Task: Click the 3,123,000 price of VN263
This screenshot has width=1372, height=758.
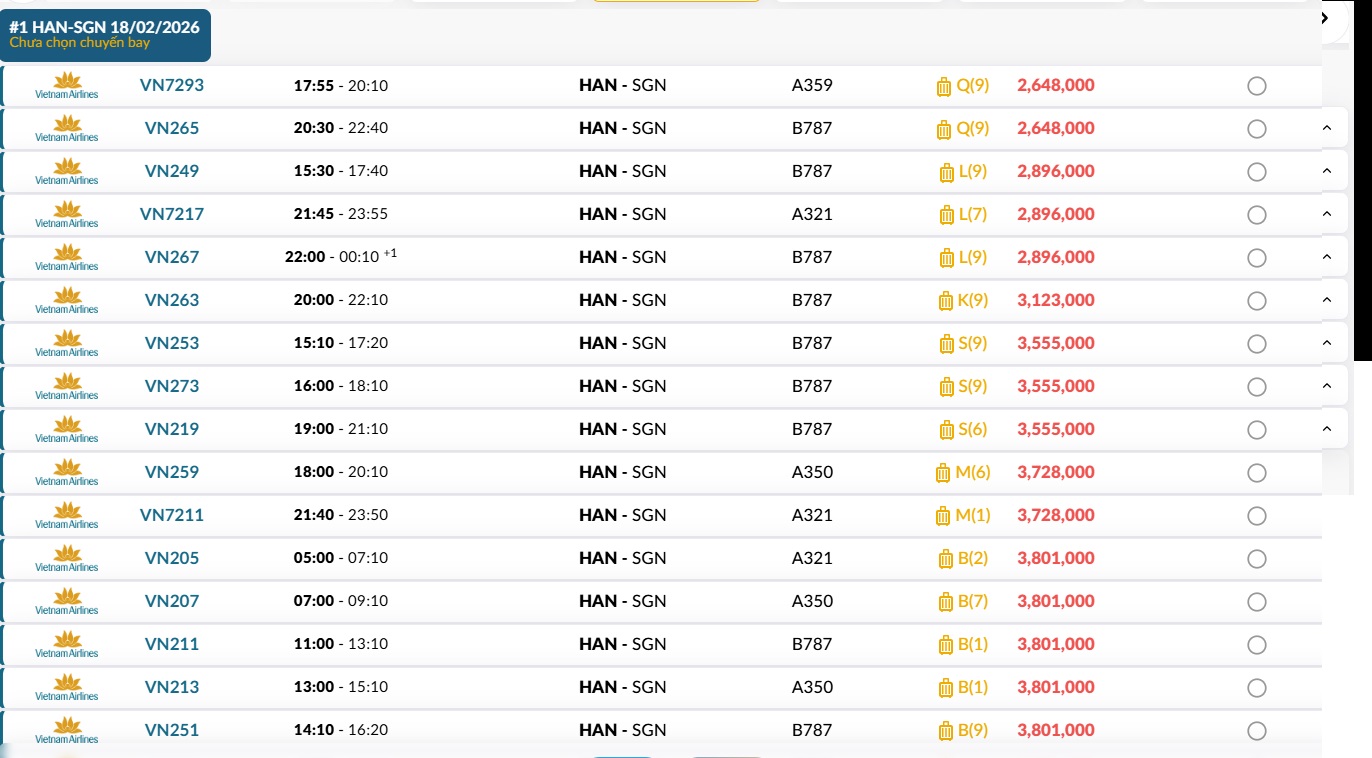Action: coord(1055,300)
